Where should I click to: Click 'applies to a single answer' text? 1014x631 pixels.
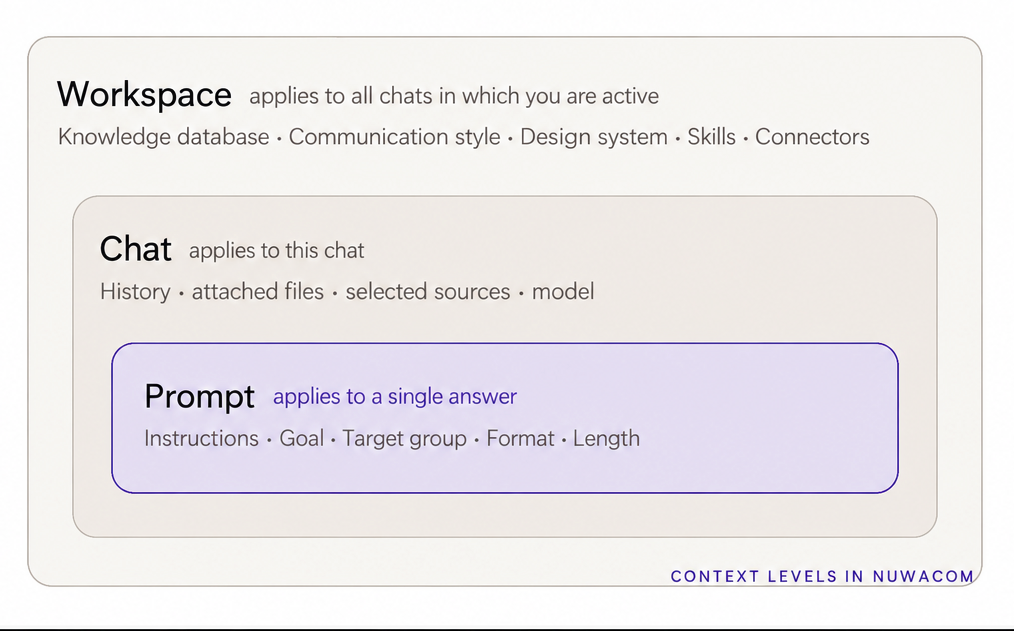tap(394, 396)
